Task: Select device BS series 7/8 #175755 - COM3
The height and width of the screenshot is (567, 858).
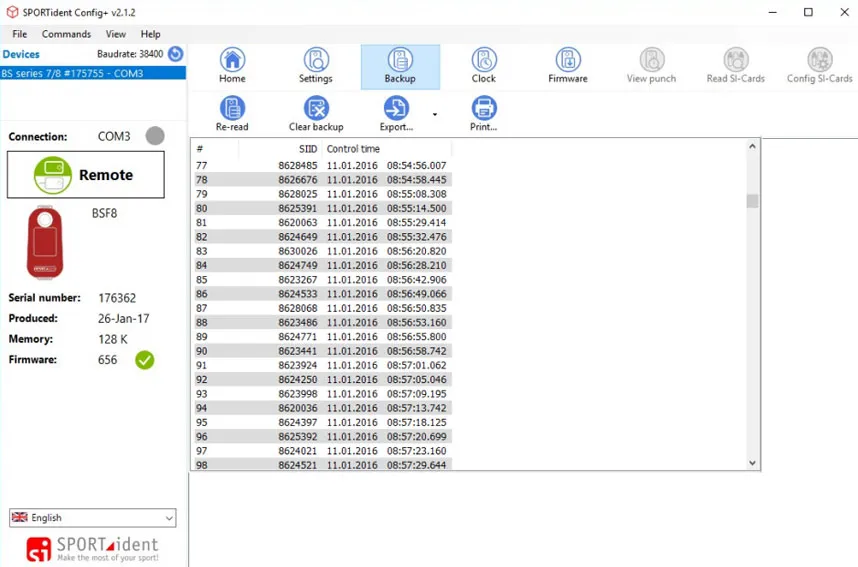Action: pos(93,73)
